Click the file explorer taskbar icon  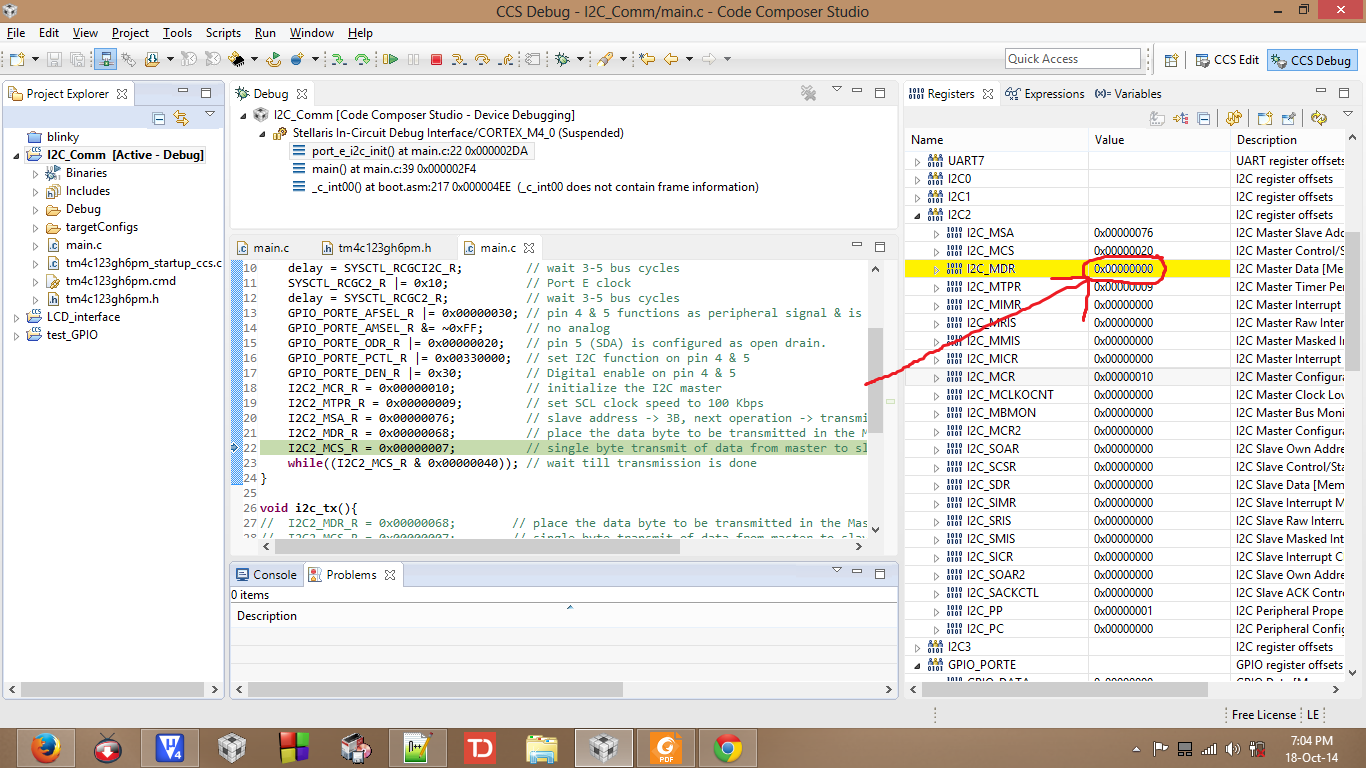pos(541,747)
